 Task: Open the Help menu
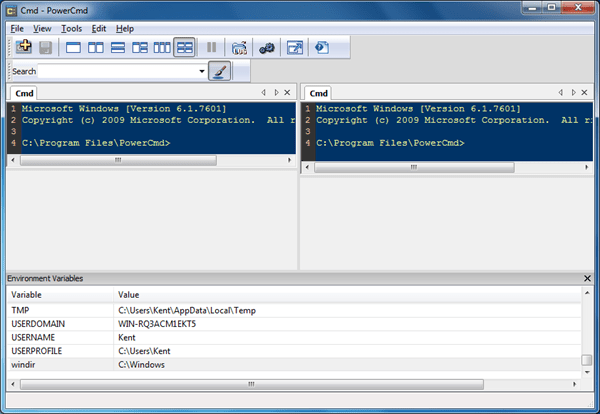(x=125, y=29)
